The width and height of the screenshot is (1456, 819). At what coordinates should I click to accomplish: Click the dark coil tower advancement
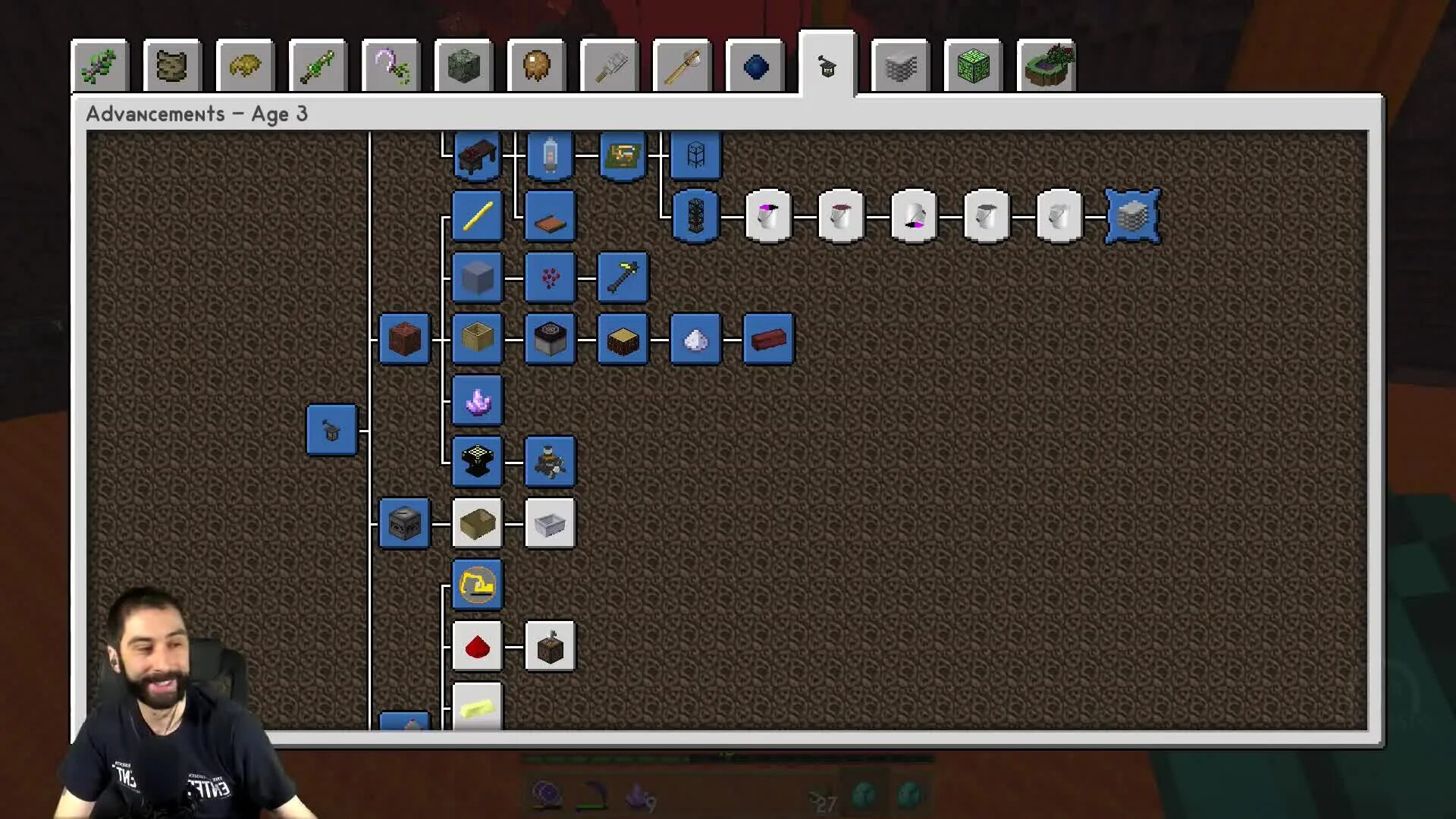click(695, 217)
